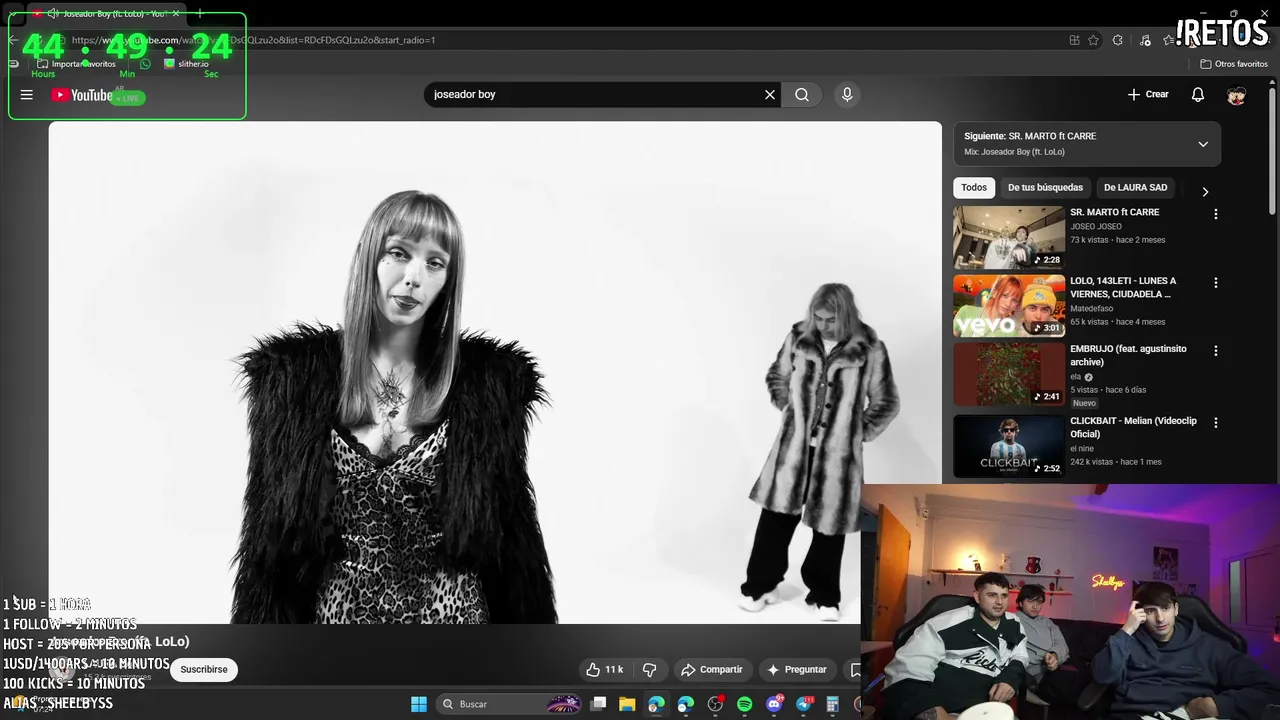1280x720 pixels.
Task: Open the YouTube guide hamburger menu
Action: (27, 95)
